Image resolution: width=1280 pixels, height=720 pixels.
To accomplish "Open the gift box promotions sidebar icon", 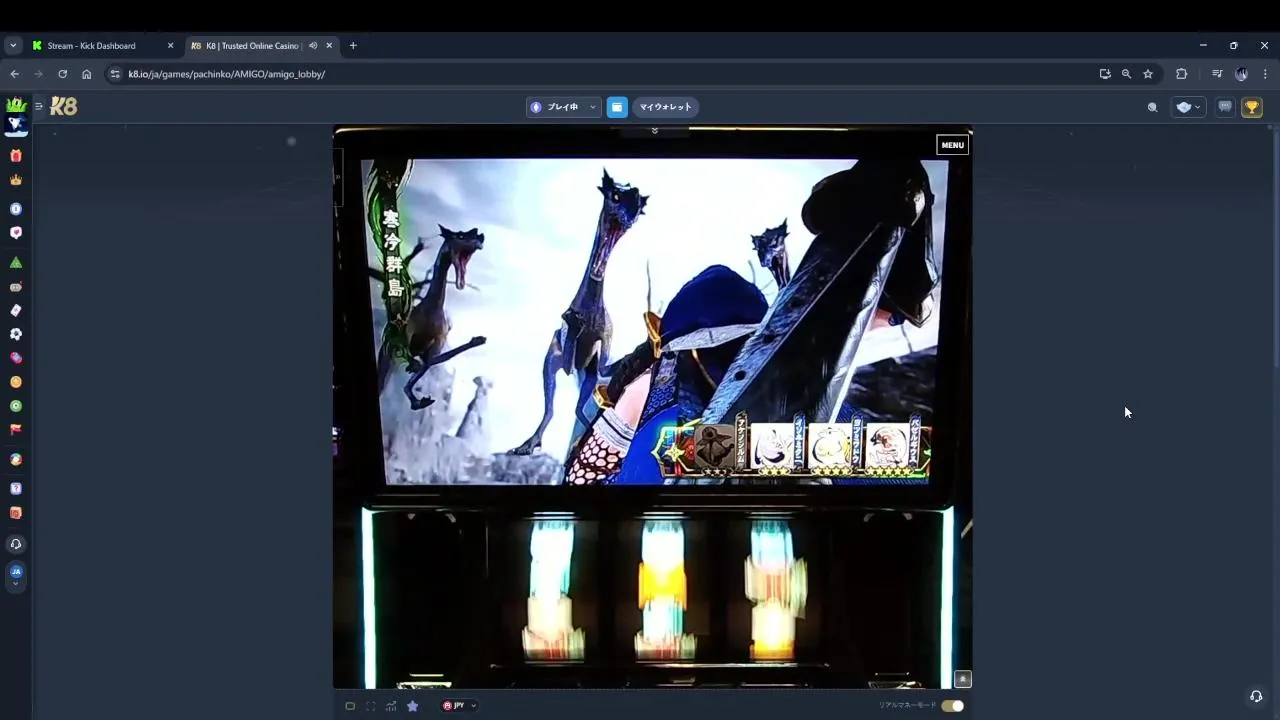I will (x=15, y=156).
